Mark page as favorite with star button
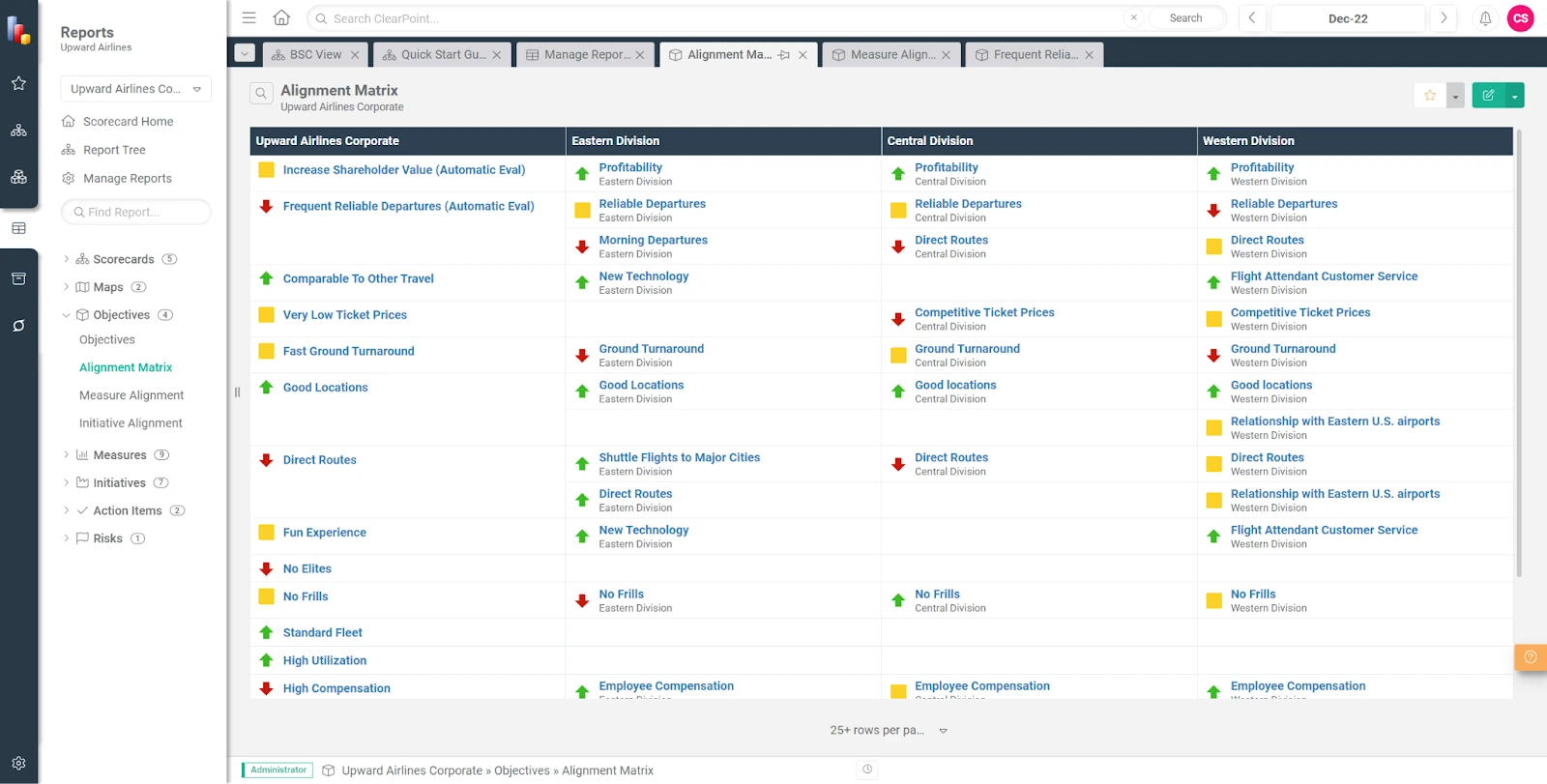The image size is (1547, 784). 1430,95
